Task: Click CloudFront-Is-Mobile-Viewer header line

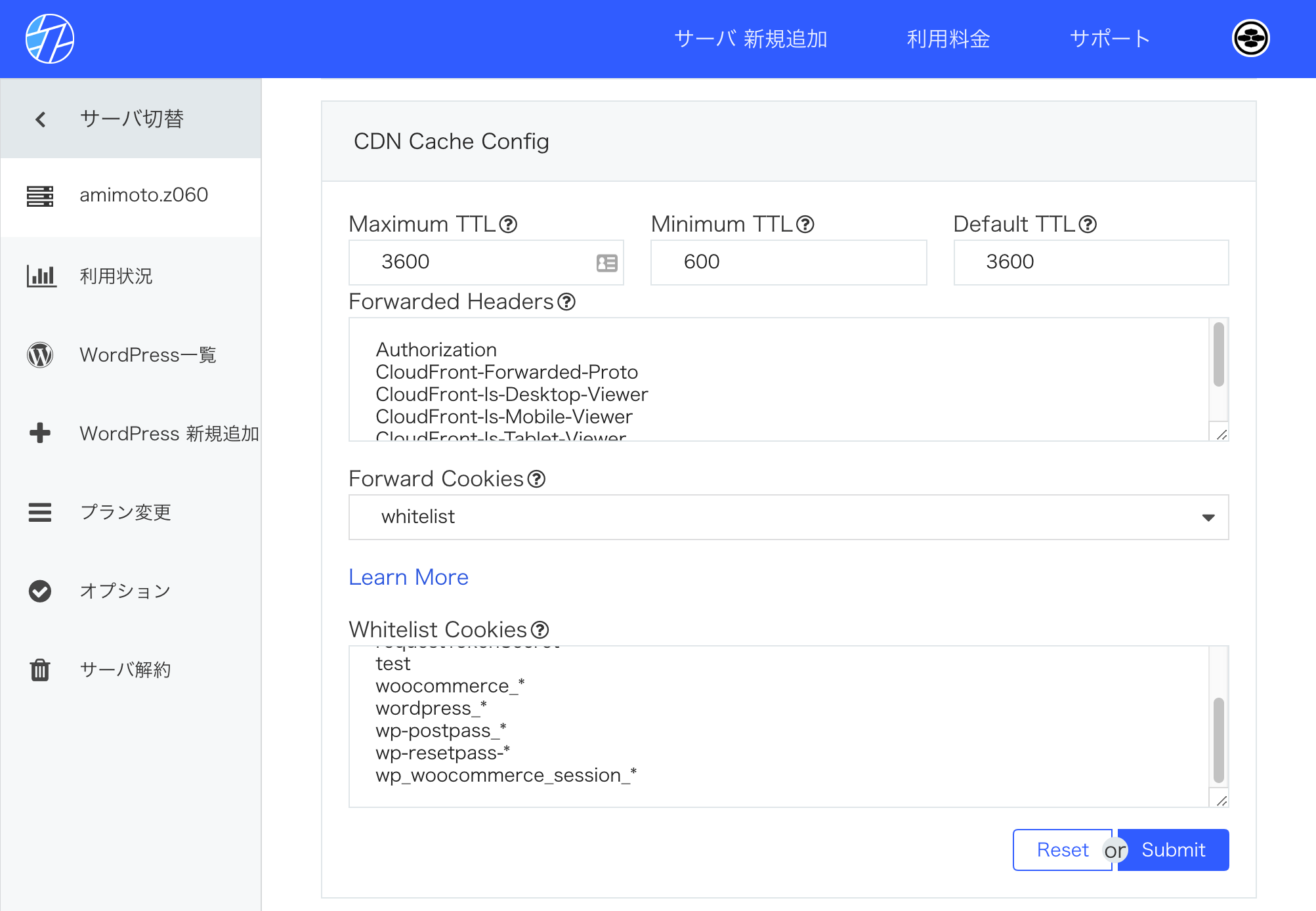Action: [x=504, y=417]
